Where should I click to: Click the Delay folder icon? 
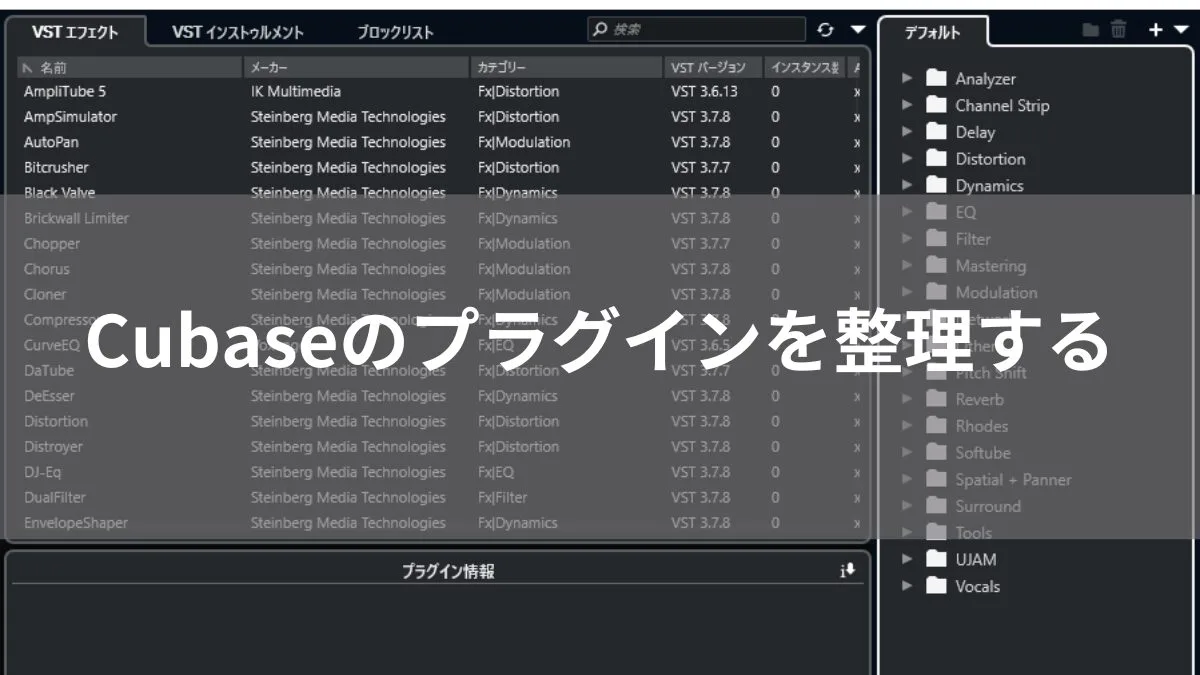pyautogui.click(x=936, y=132)
